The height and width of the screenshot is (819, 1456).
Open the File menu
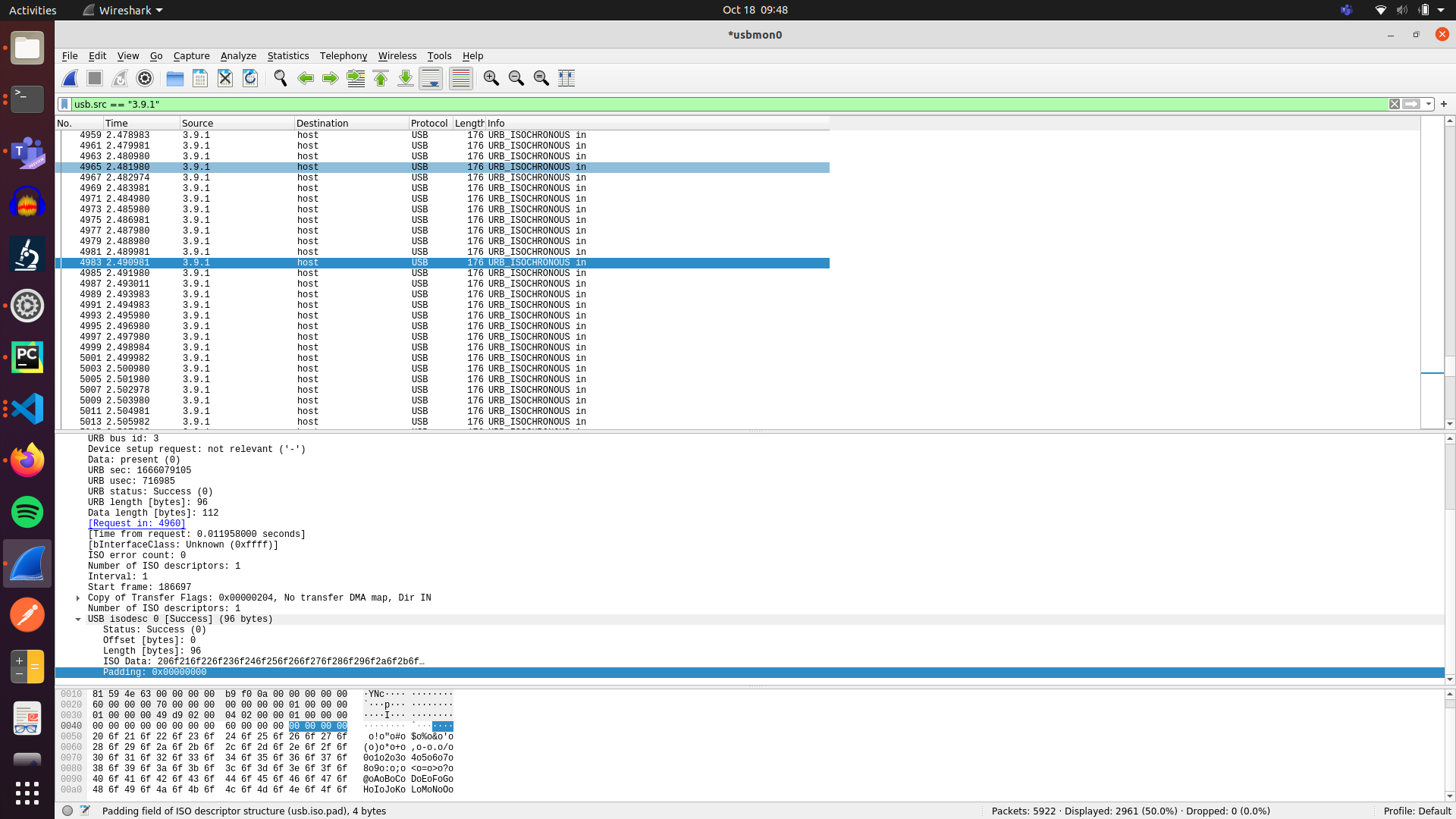(x=70, y=55)
